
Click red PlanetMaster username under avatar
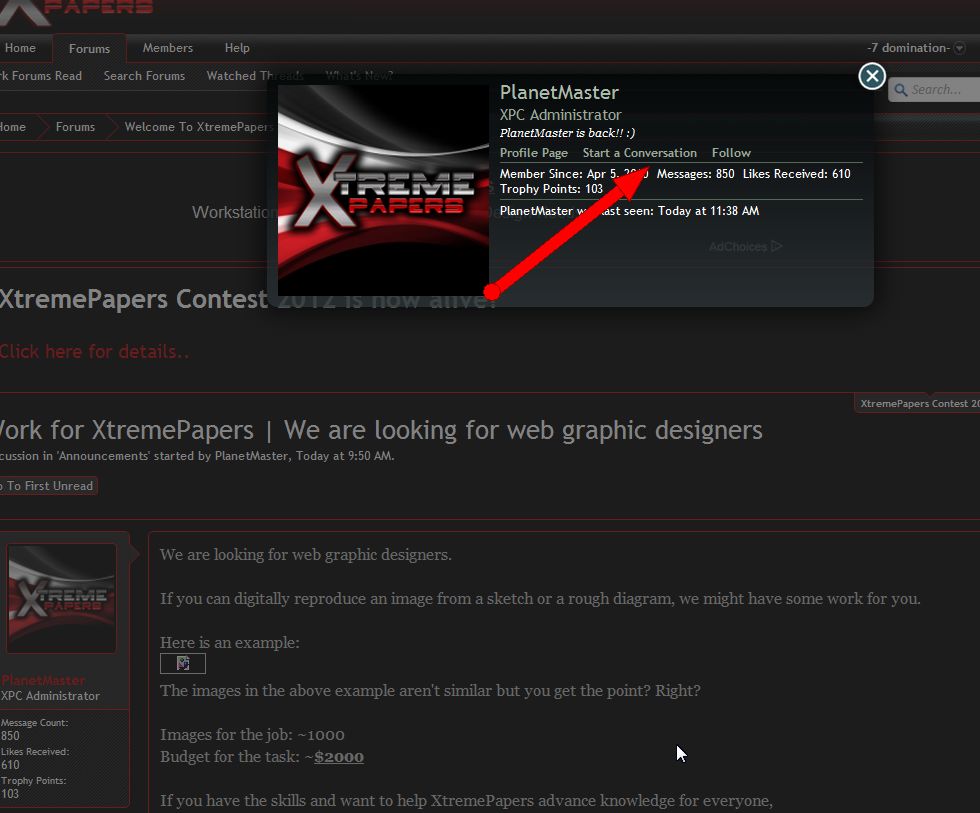click(x=42, y=681)
